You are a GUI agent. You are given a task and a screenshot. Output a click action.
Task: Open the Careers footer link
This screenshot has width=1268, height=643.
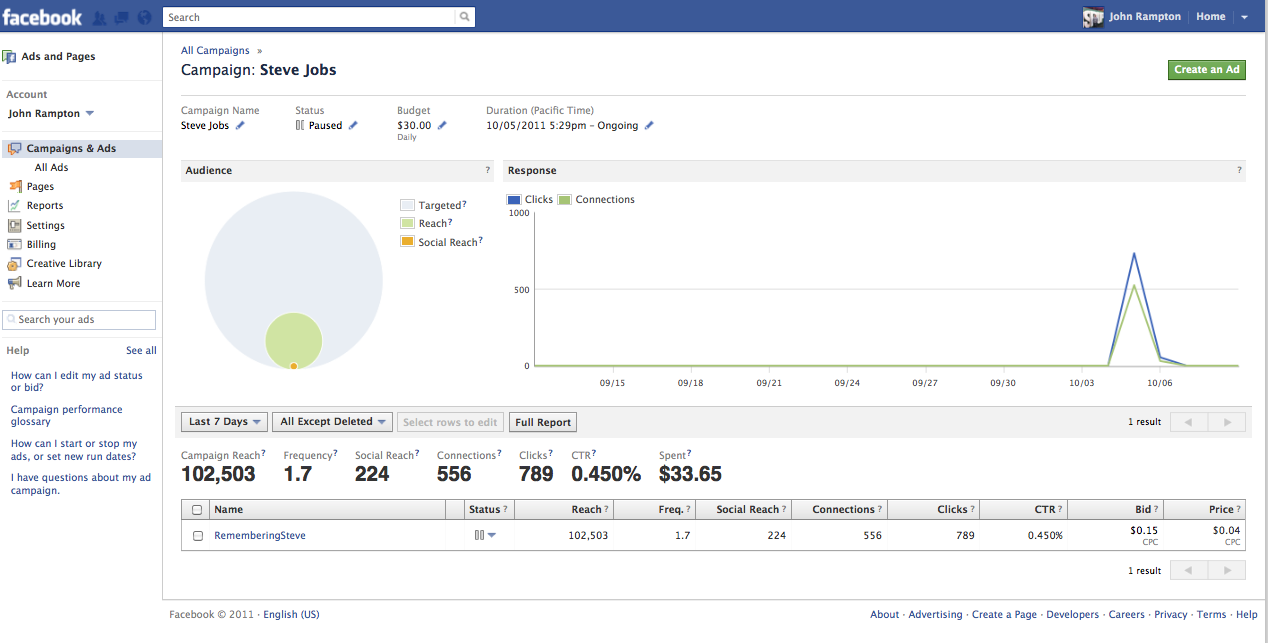pos(1127,615)
